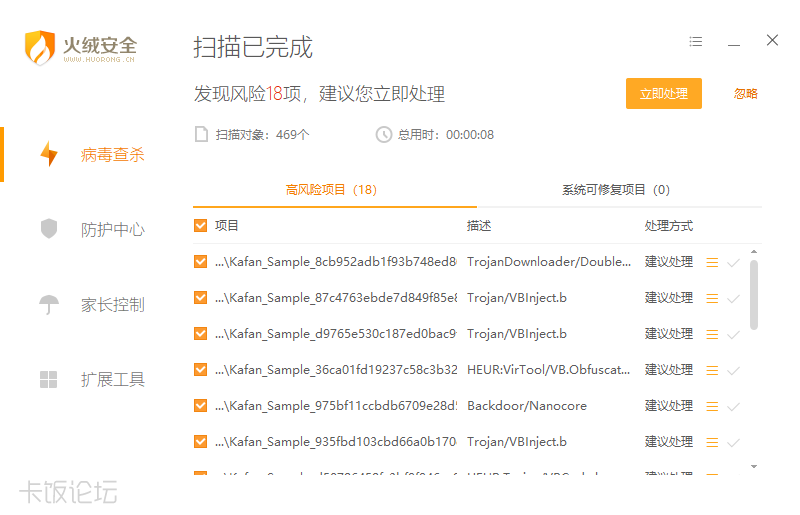Toggle the select-all 项目 header checkbox

click(x=201, y=225)
